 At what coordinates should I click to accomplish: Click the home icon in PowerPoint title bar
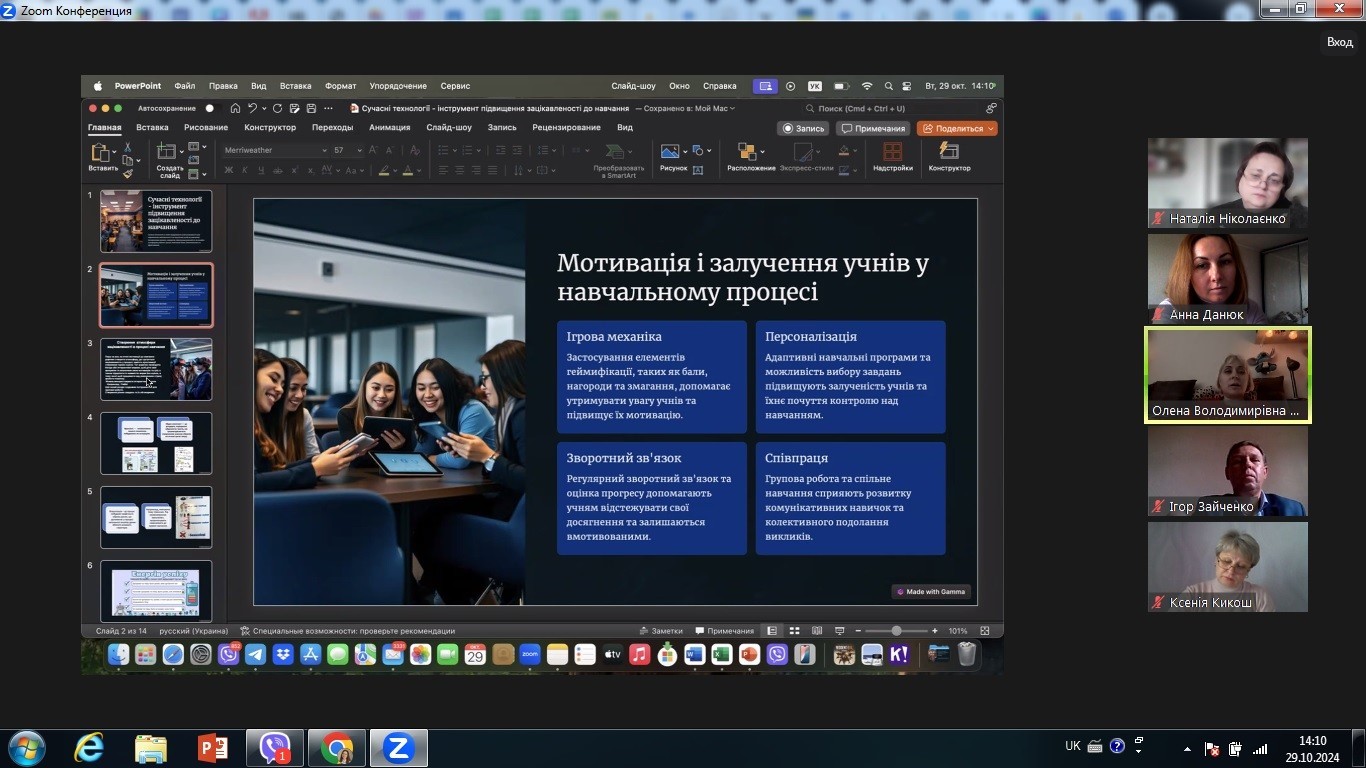[235, 108]
